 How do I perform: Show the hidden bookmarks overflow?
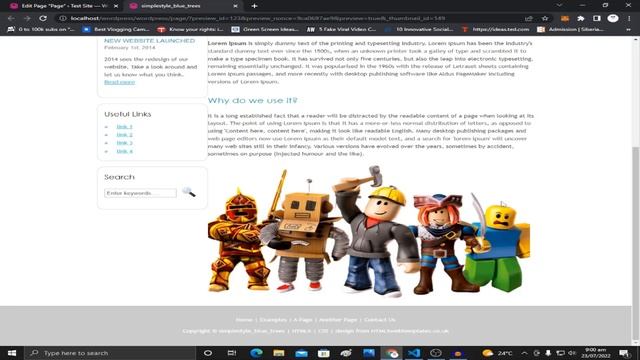[x=629, y=29]
